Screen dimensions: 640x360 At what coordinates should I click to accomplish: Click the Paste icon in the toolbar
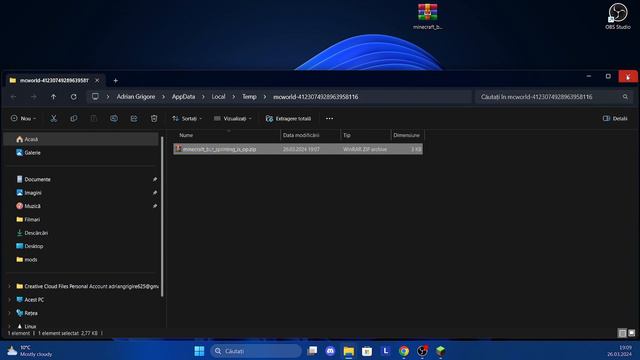(93, 118)
